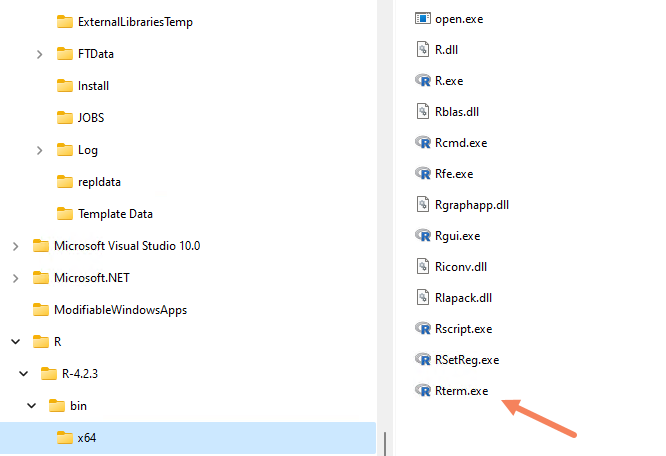Select the Rfe.exe file name
666x456 pixels.
454,174
